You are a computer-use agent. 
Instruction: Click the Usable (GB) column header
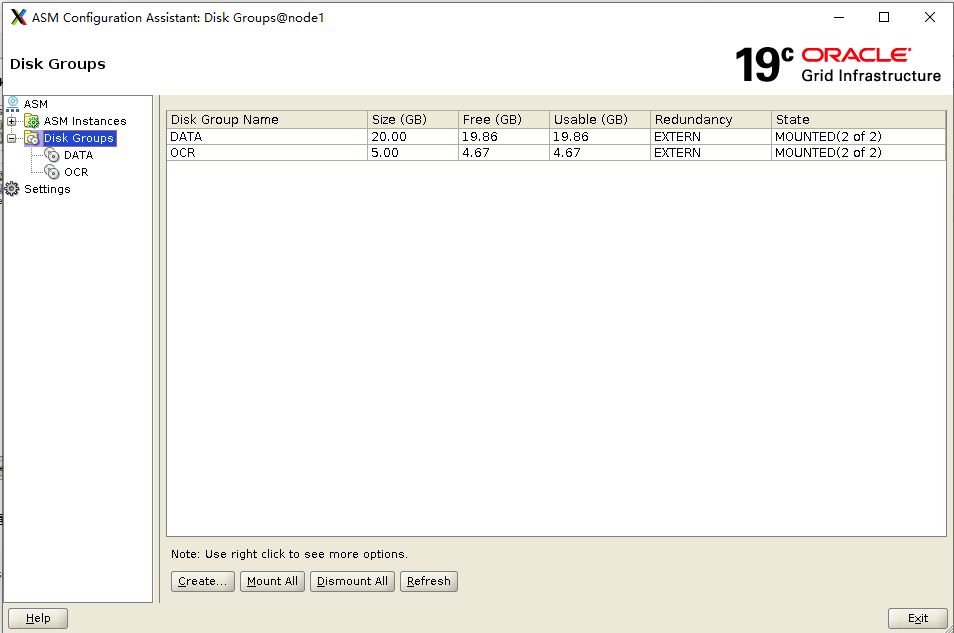pyautogui.click(x=600, y=119)
